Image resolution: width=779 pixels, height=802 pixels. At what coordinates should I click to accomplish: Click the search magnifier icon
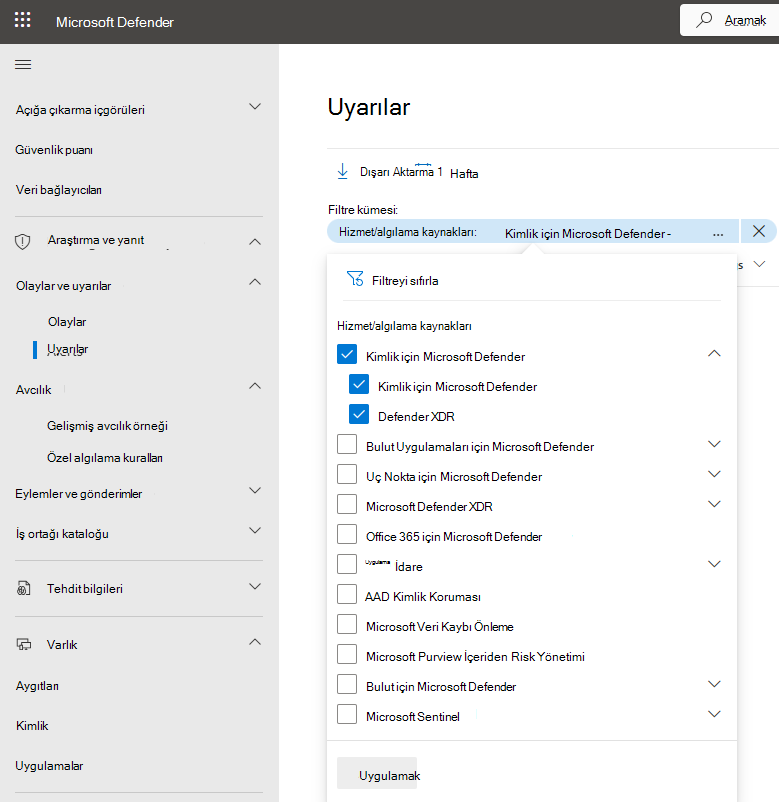tap(704, 20)
